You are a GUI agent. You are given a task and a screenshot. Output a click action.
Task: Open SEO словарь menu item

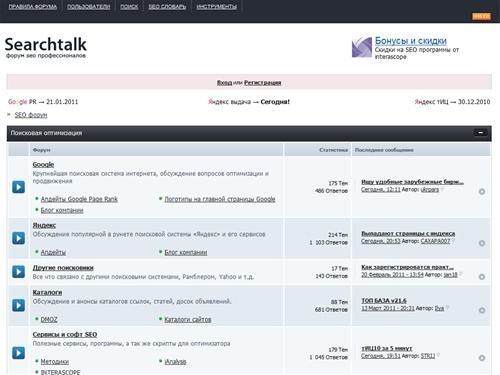pos(167,7)
